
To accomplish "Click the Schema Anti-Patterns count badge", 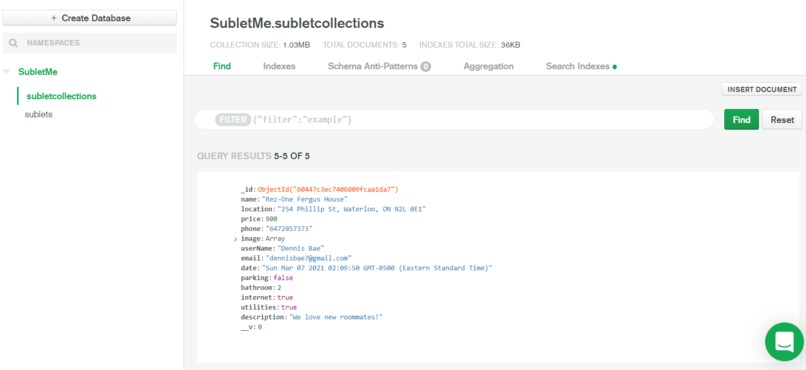I will (426, 66).
